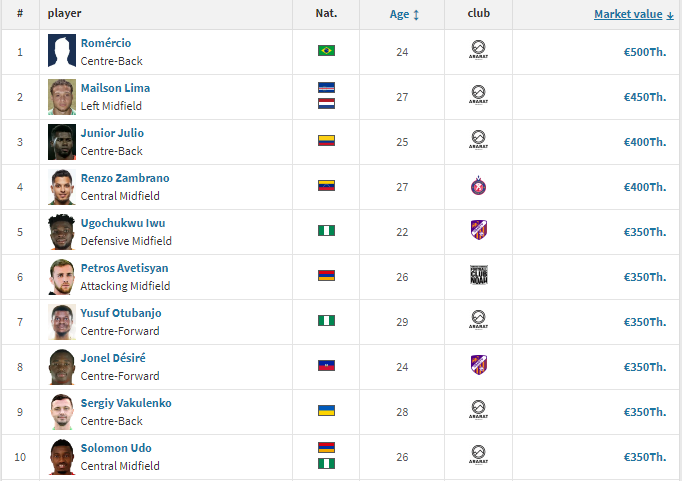The width and height of the screenshot is (682, 481).
Task: Click the Brazil flag in Romércio's row
Action: 326,51
